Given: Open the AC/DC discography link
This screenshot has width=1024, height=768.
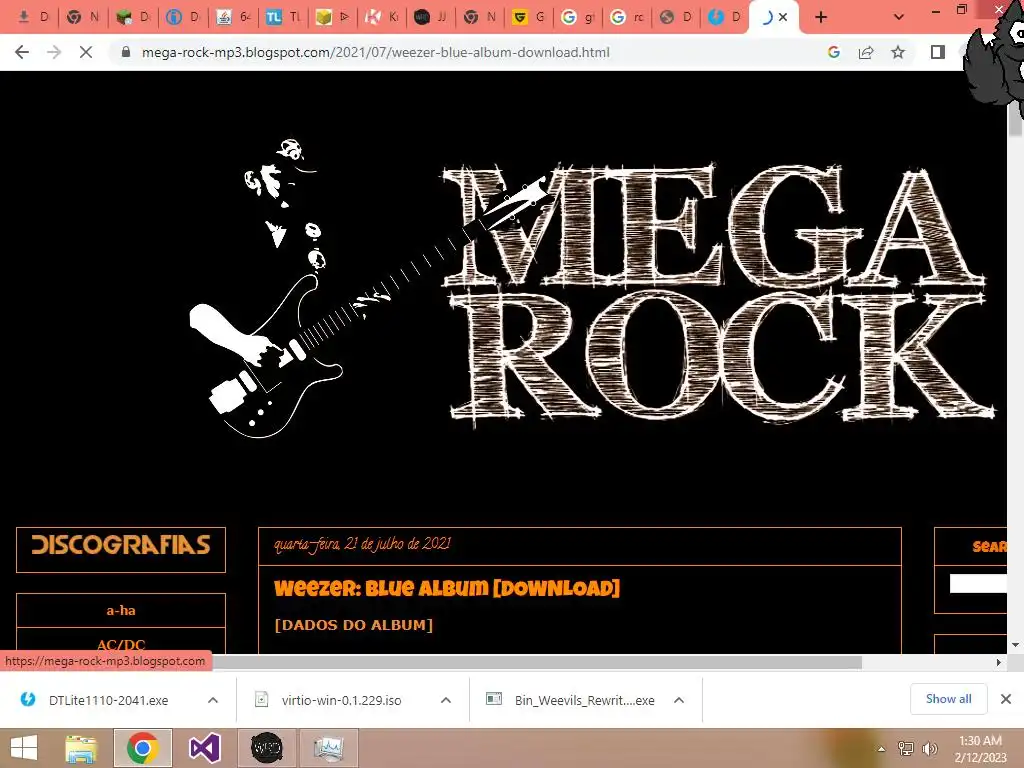Looking at the screenshot, I should pos(121,645).
